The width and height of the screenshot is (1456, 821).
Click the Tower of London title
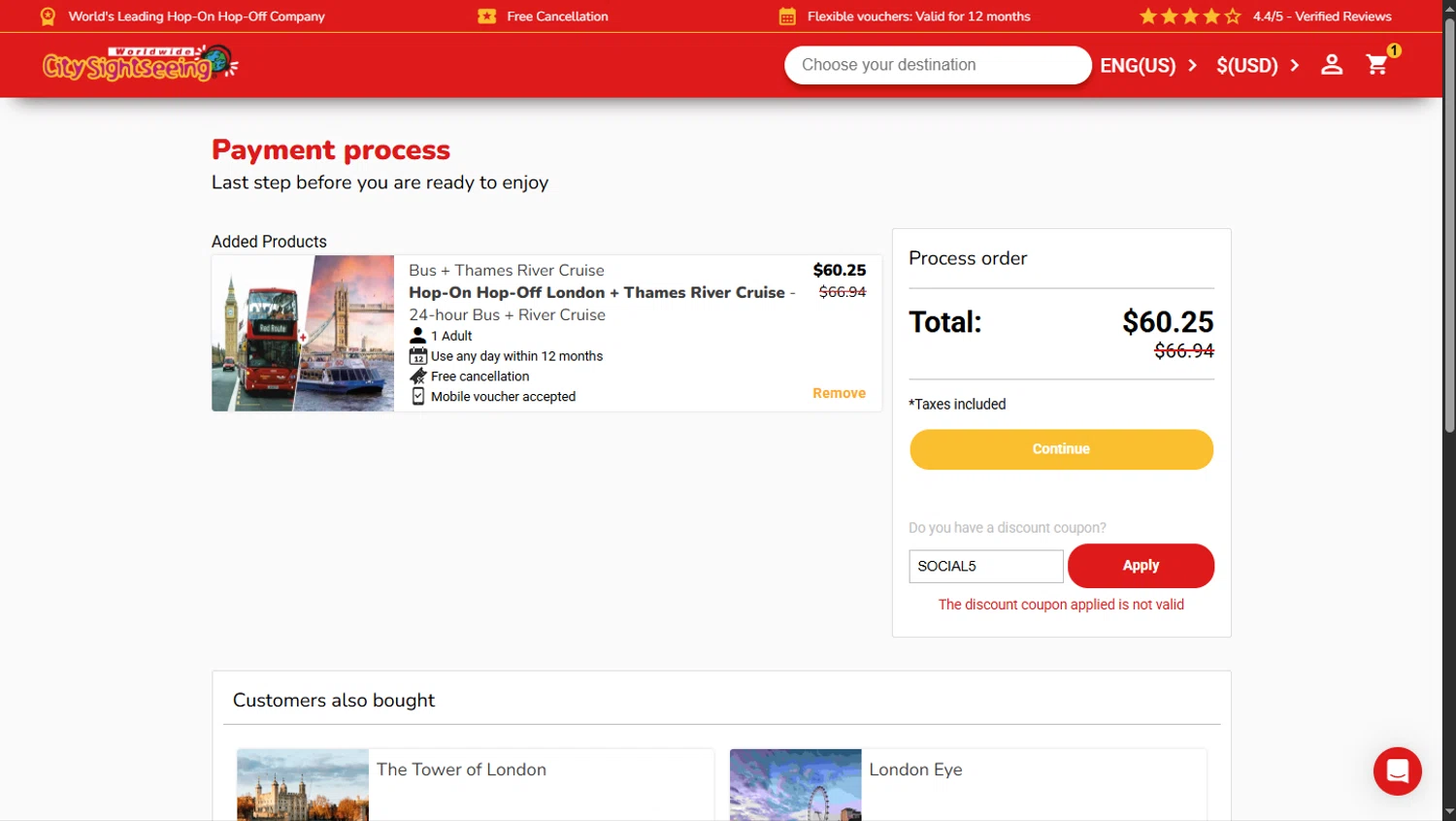coord(461,770)
